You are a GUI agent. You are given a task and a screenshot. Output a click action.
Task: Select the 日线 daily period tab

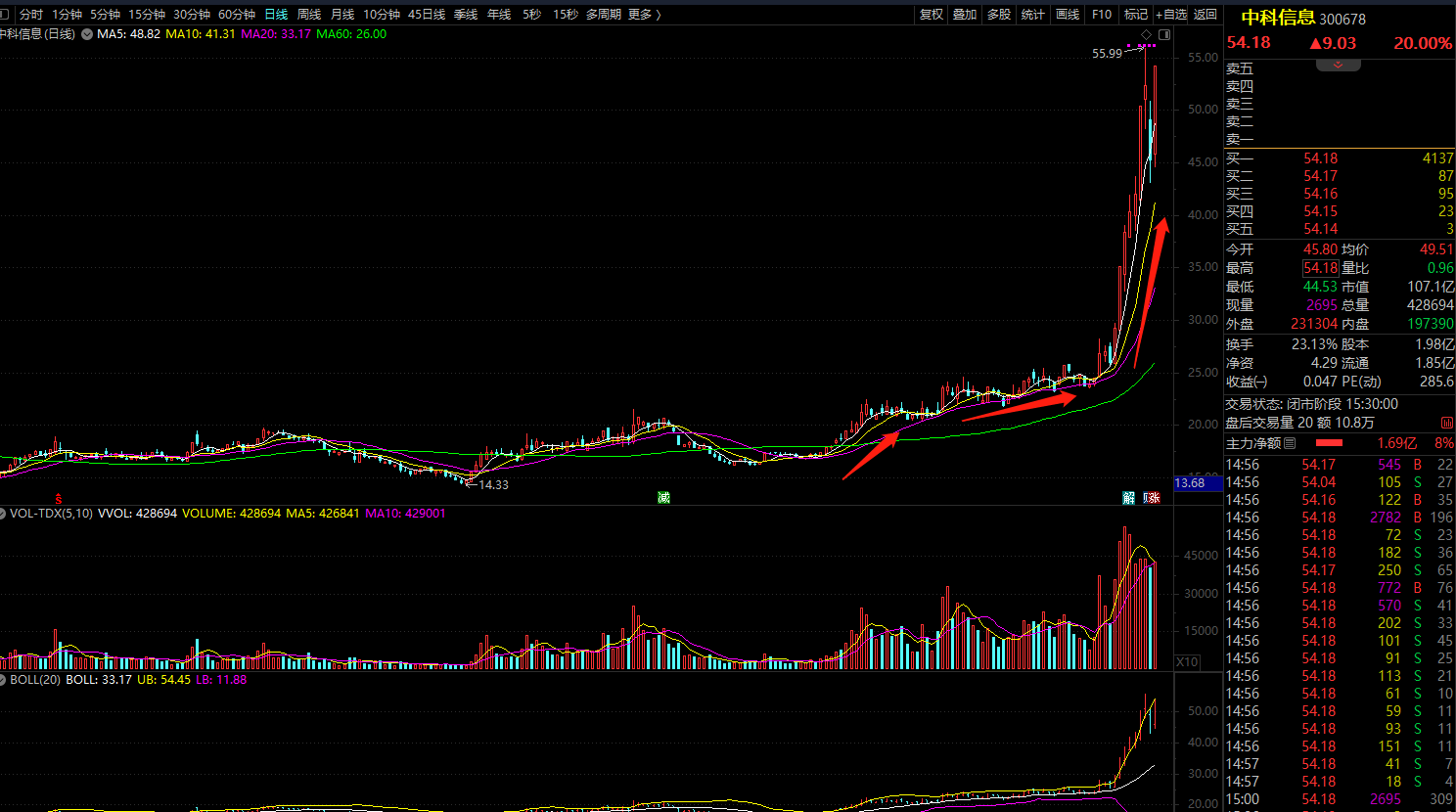tap(276, 14)
